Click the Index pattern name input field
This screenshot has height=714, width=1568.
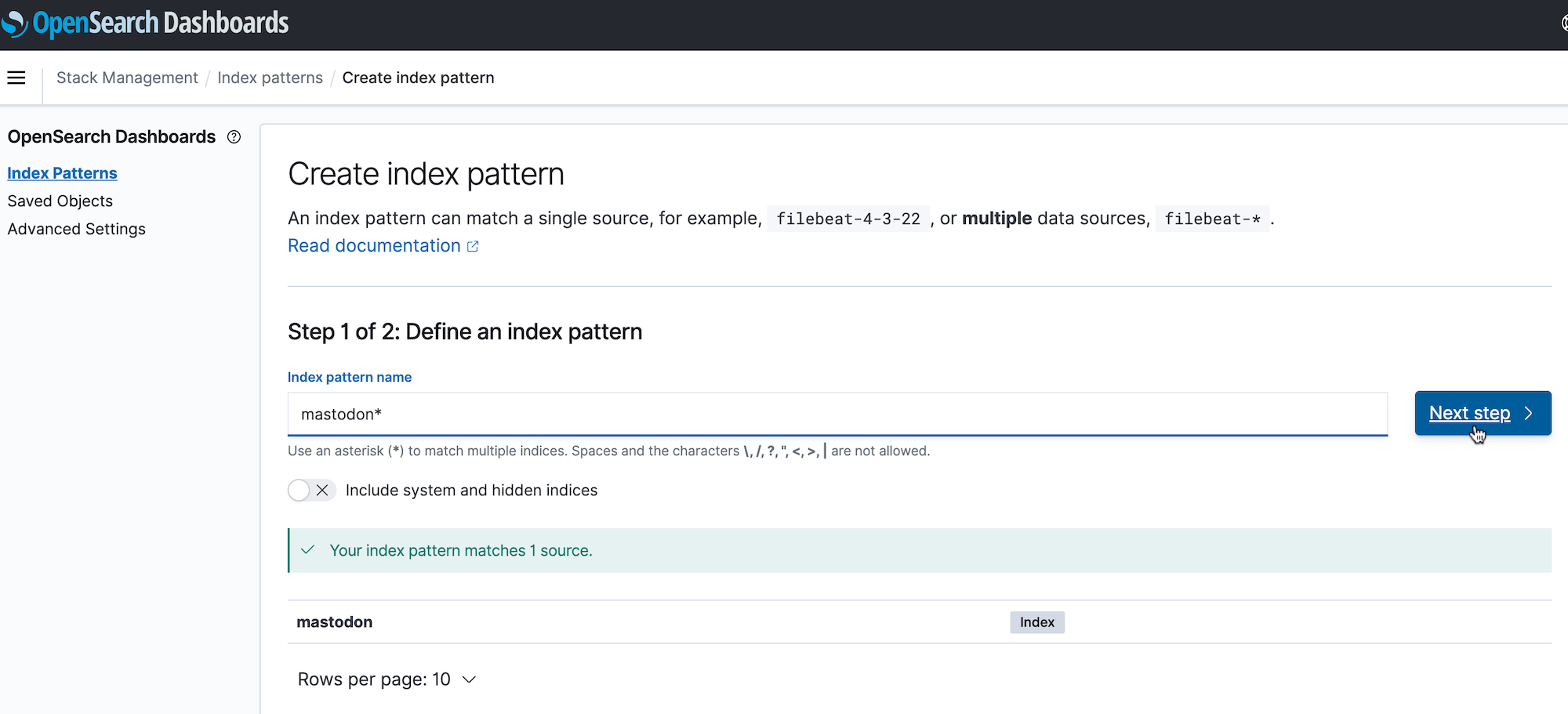click(837, 414)
